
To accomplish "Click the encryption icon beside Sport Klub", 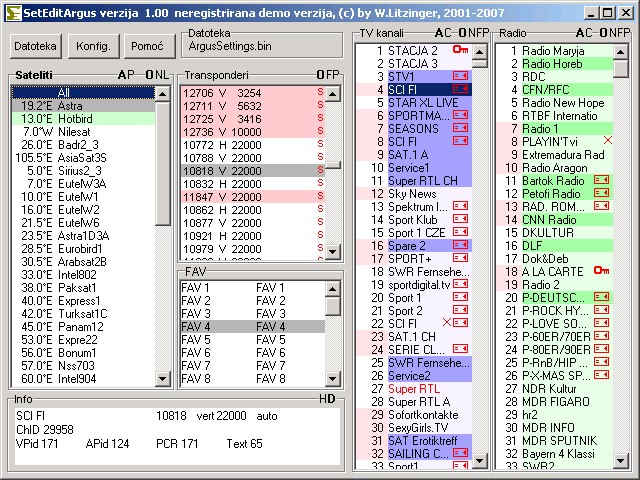I will (461, 219).
